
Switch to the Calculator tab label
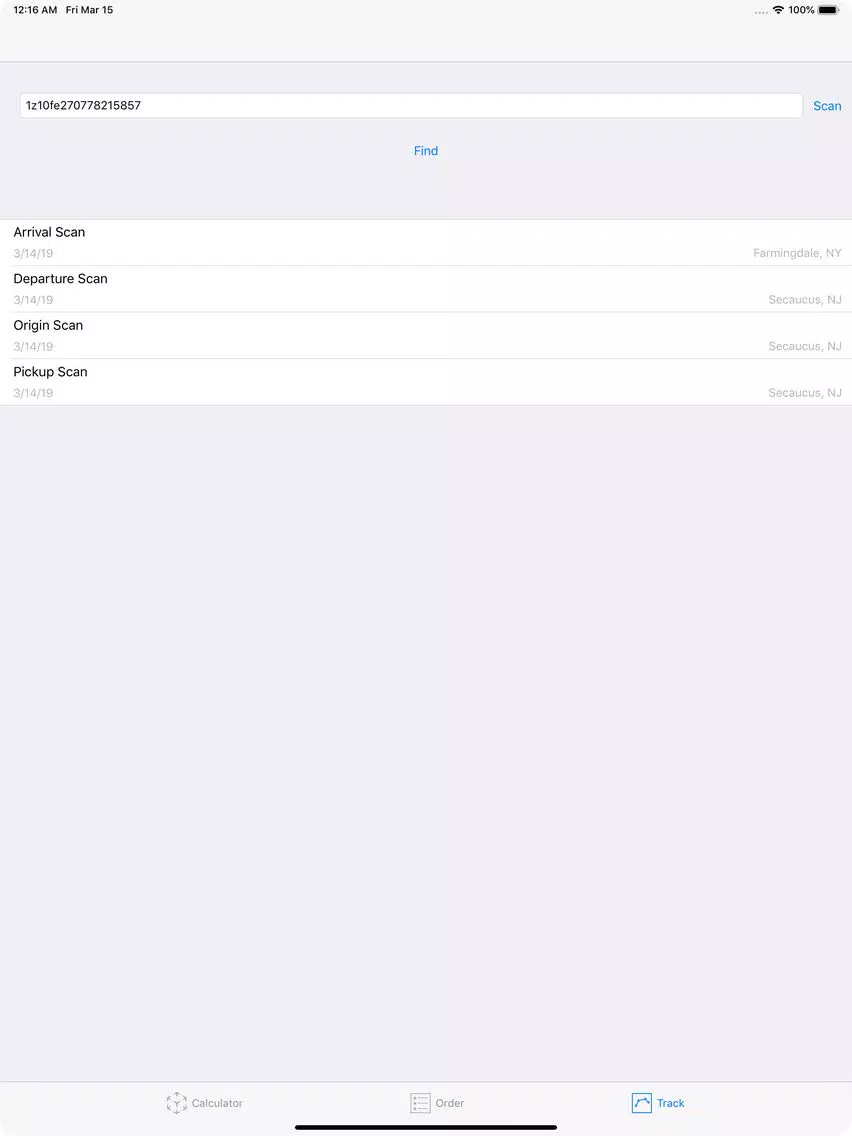coord(217,1103)
